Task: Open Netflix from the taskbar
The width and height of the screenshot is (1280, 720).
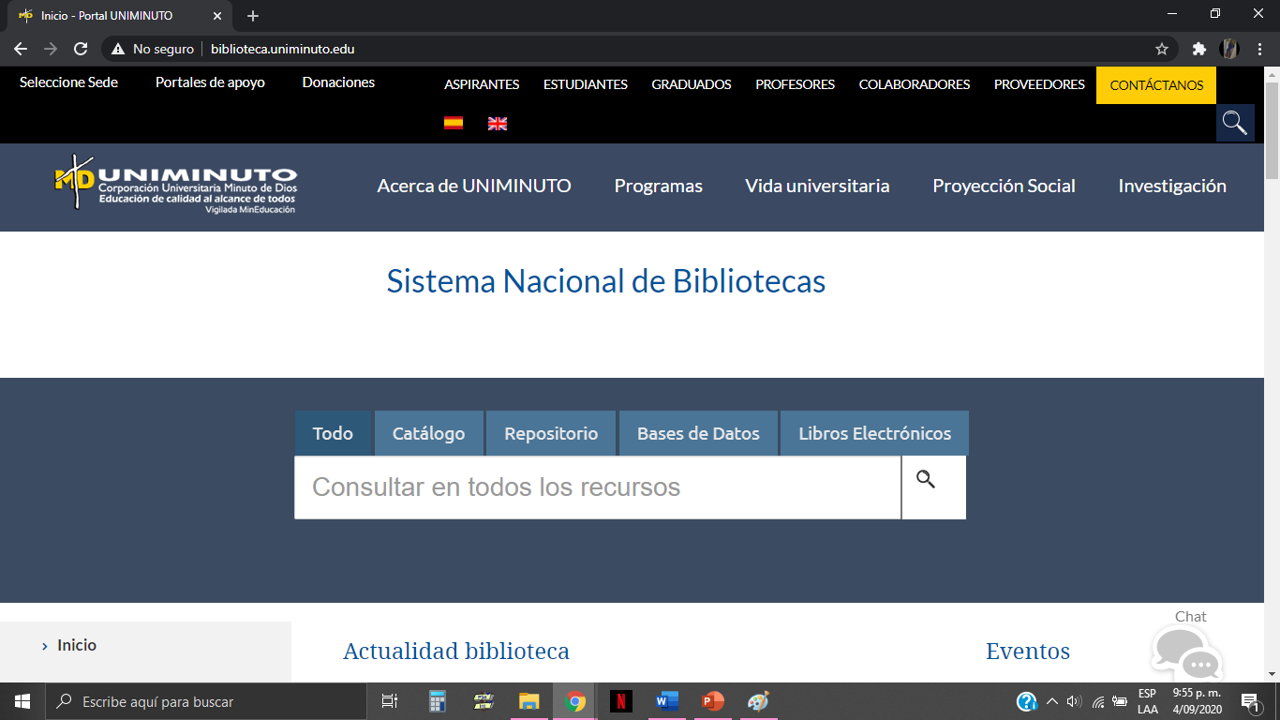Action: click(x=621, y=701)
